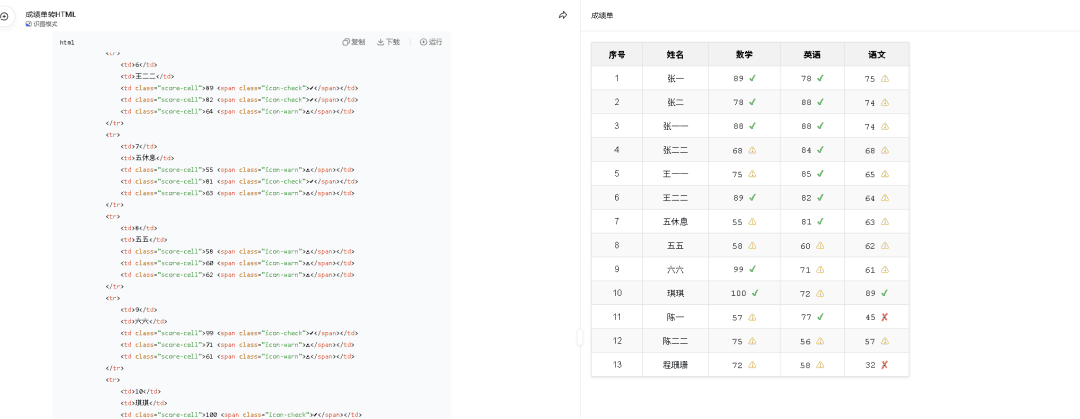Click code line <td>7</td>
1080x419 pixels.
pos(138,146)
